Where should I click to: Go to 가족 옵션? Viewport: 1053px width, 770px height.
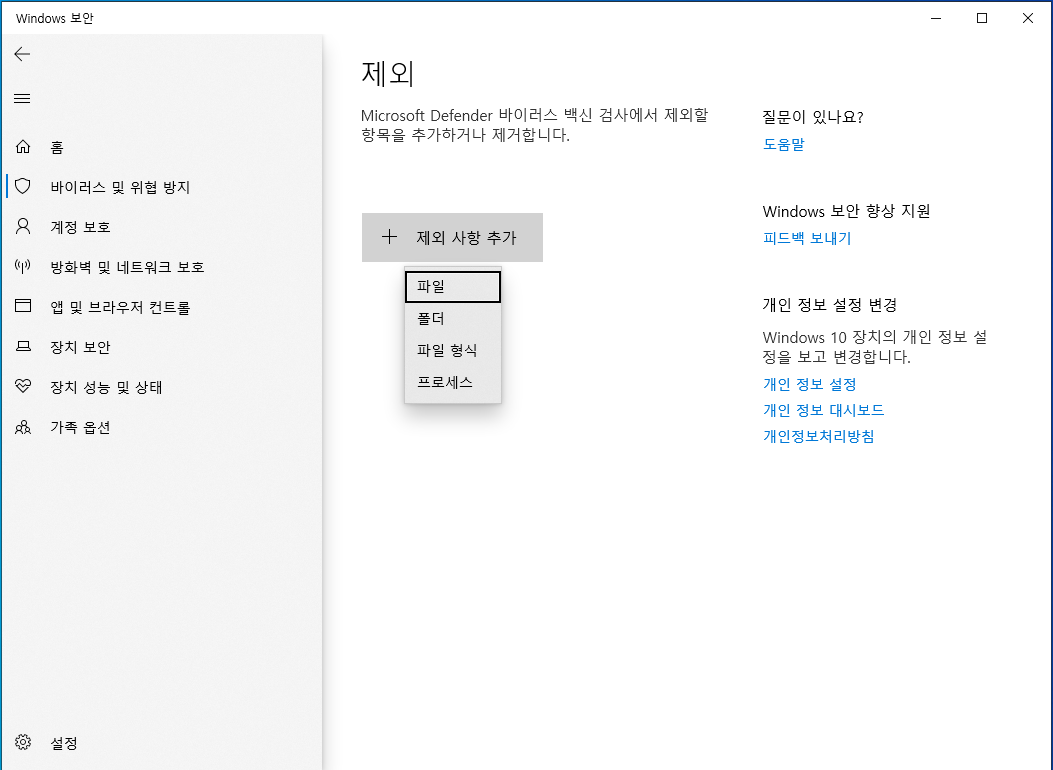[x=80, y=428]
